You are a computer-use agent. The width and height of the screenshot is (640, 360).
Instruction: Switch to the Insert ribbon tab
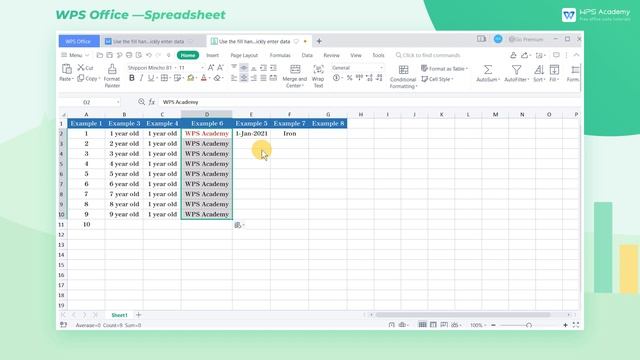(x=212, y=55)
